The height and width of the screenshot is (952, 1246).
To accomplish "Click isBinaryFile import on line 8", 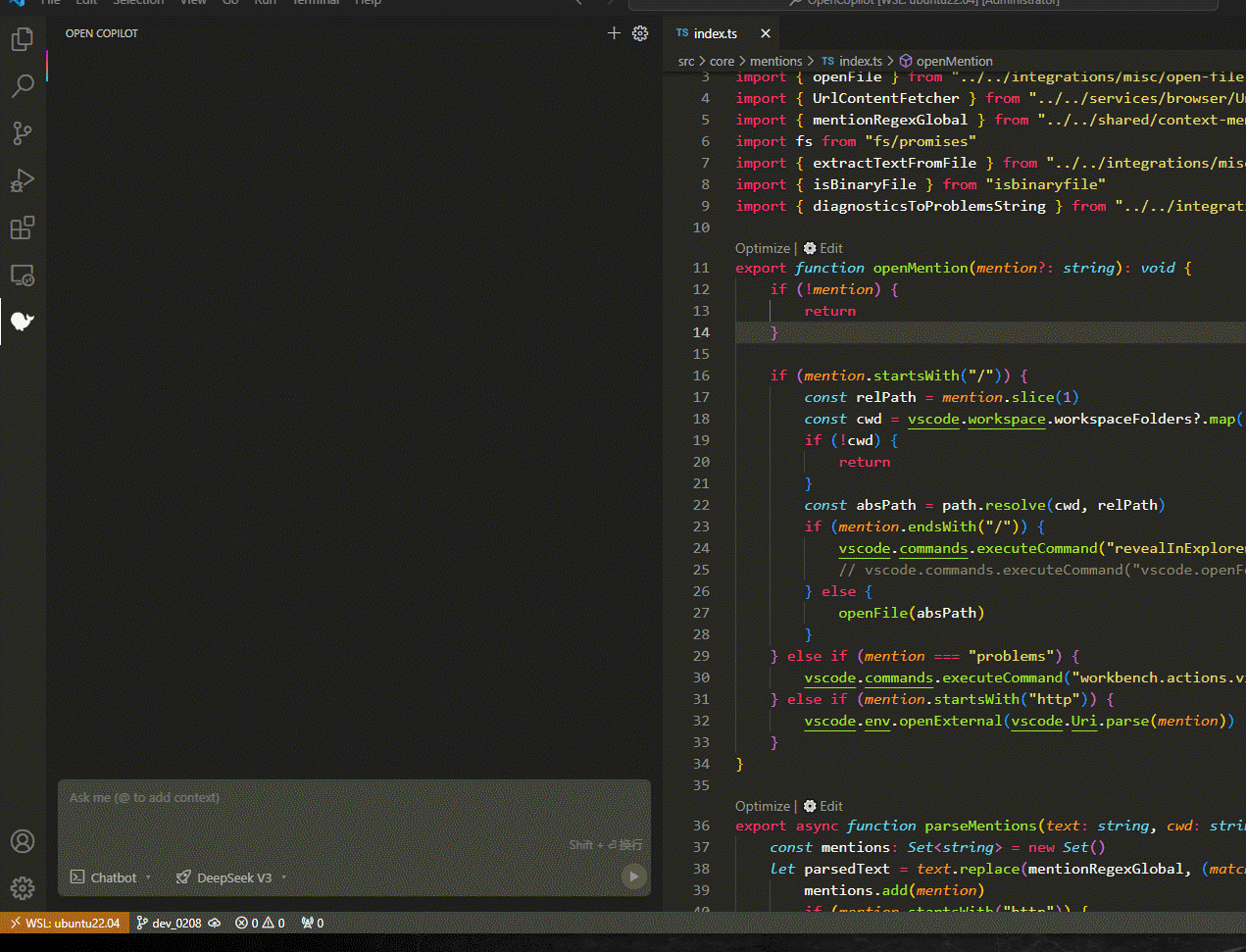I will 865,184.
